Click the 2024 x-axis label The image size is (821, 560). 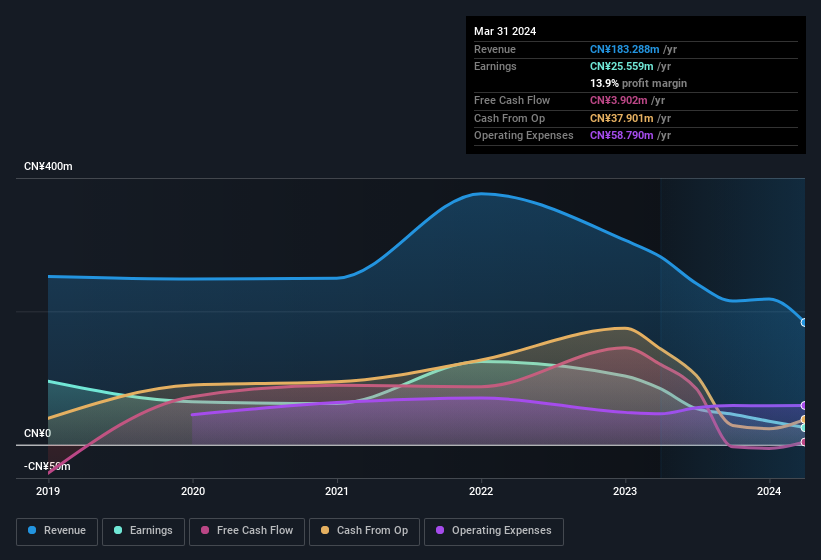click(769, 491)
